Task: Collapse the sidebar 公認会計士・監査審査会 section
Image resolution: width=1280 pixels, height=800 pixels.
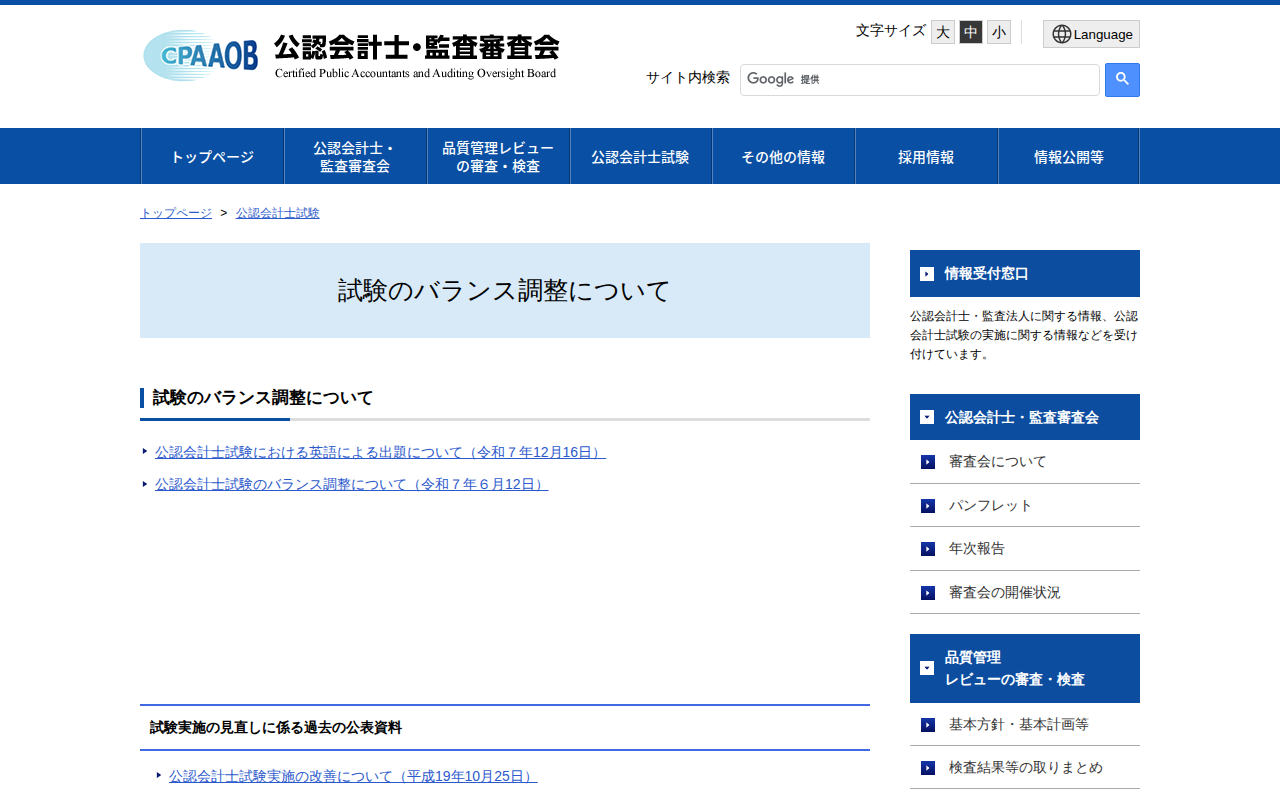Action: (1025, 417)
